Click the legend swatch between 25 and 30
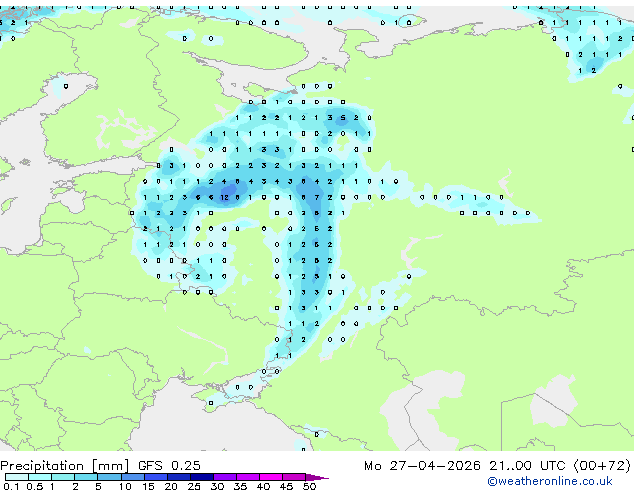The width and height of the screenshot is (634, 490). (202, 477)
